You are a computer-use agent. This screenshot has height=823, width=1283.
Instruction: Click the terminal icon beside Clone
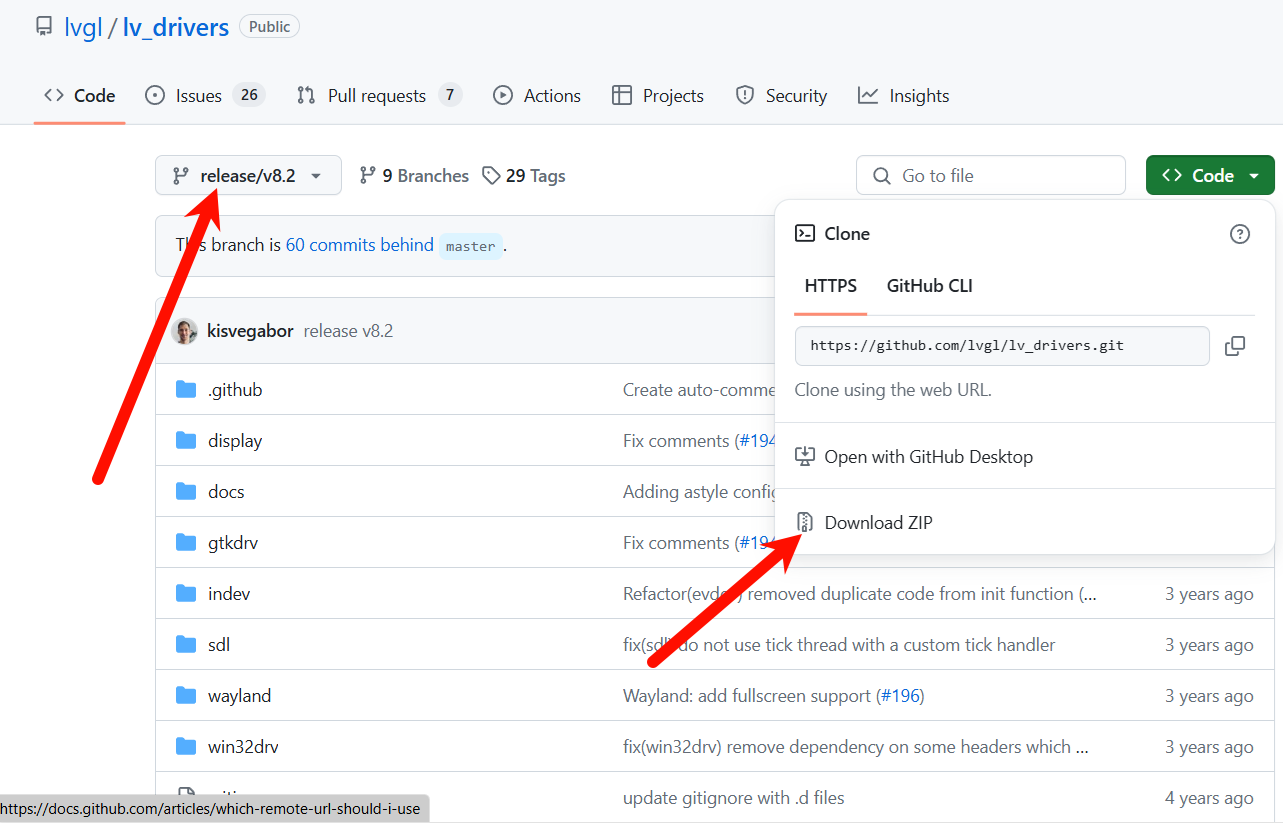click(805, 233)
